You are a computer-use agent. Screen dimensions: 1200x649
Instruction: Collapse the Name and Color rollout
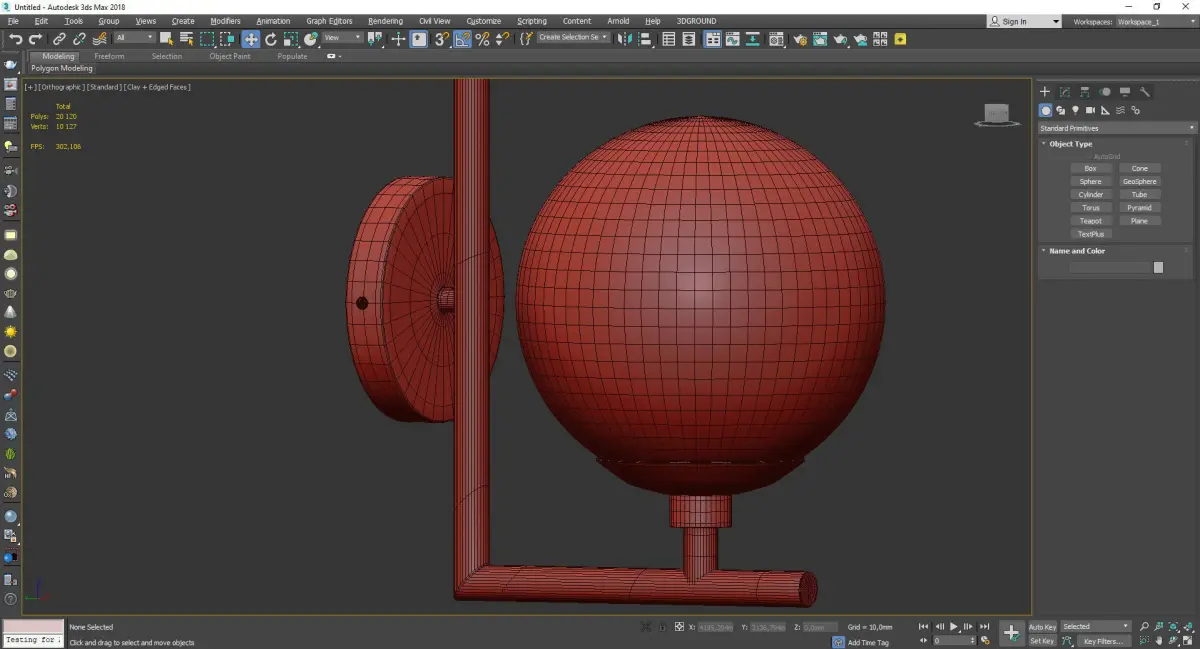[1076, 251]
